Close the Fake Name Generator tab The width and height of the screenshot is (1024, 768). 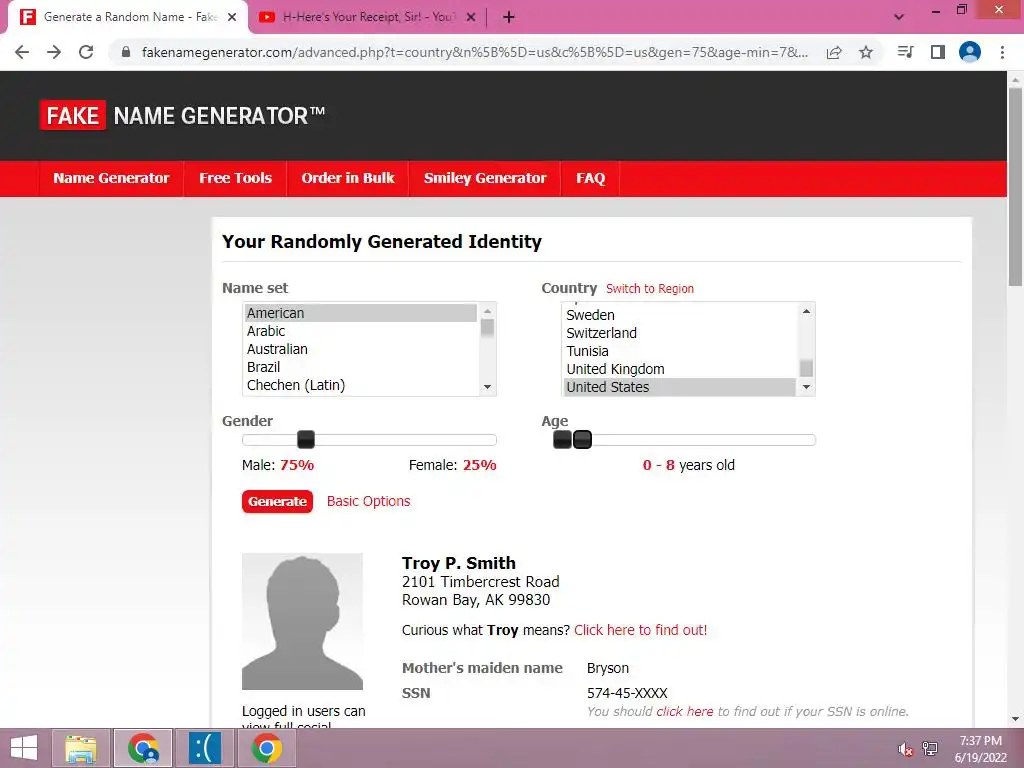pyautogui.click(x=232, y=17)
